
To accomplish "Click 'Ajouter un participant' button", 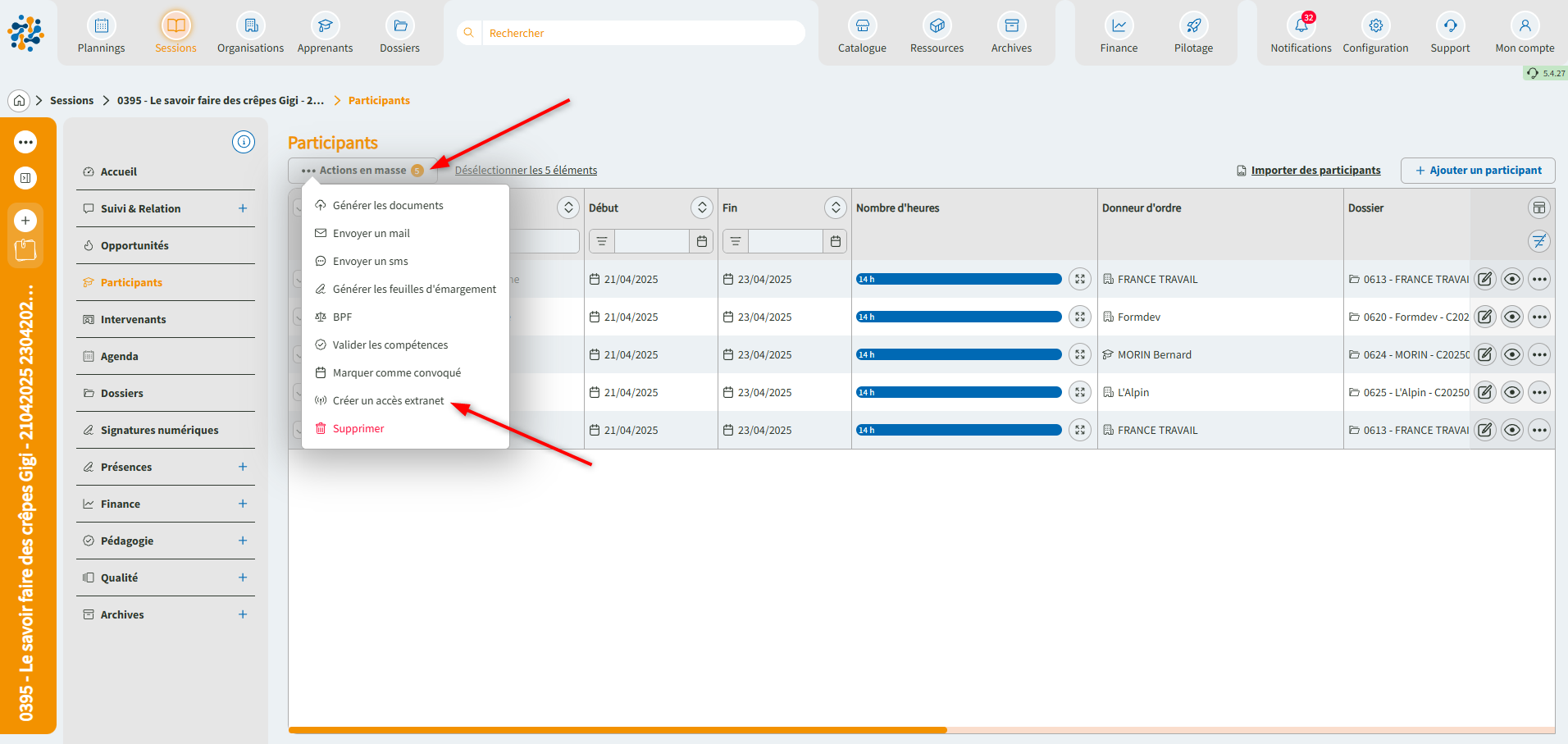I will coord(1477,171).
